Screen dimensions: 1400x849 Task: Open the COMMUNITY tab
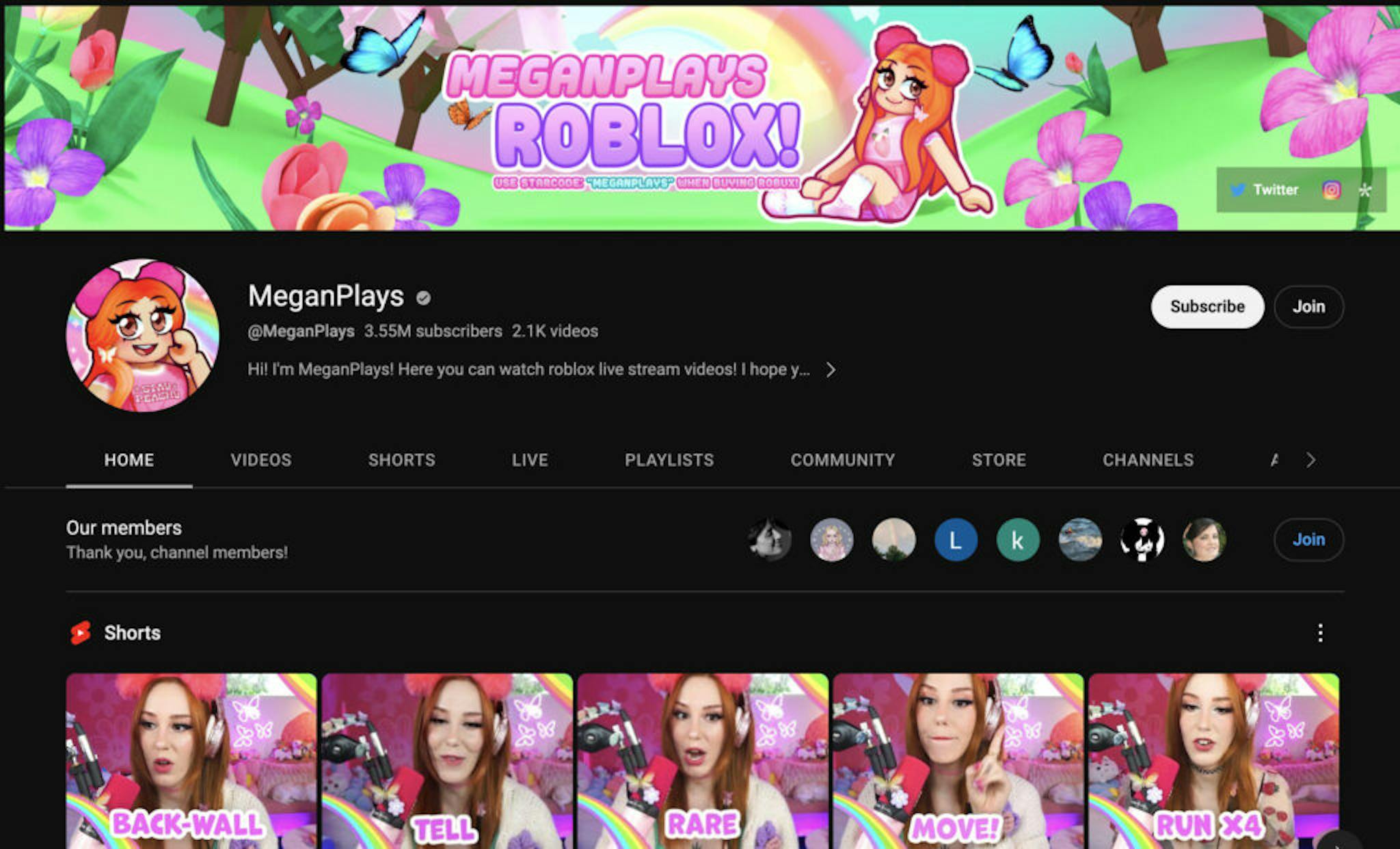[843, 460]
